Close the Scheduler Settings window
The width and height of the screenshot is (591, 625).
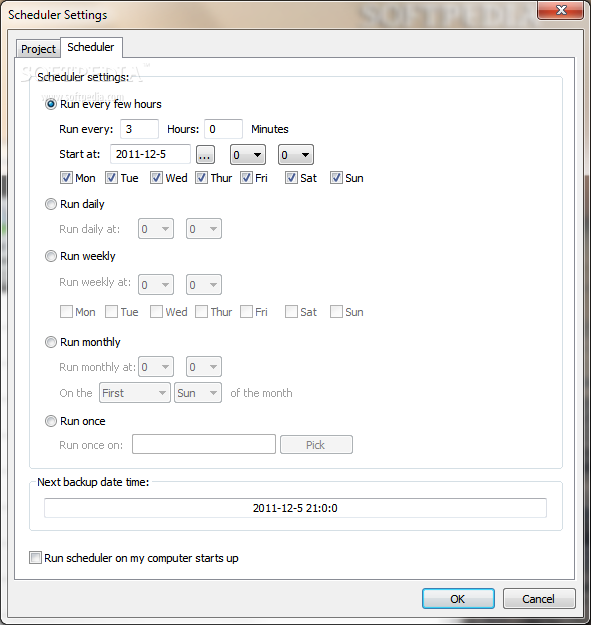pos(561,10)
